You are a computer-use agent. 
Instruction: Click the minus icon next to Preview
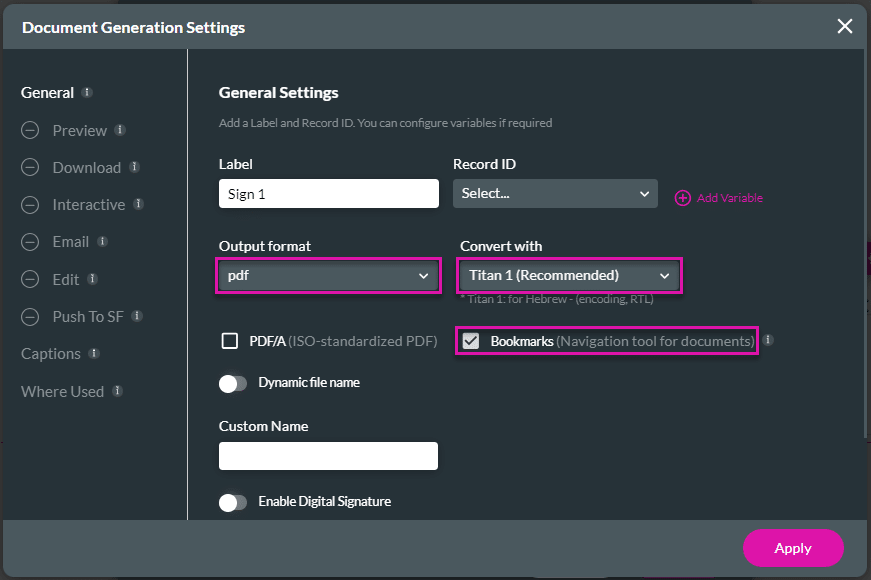[30, 130]
